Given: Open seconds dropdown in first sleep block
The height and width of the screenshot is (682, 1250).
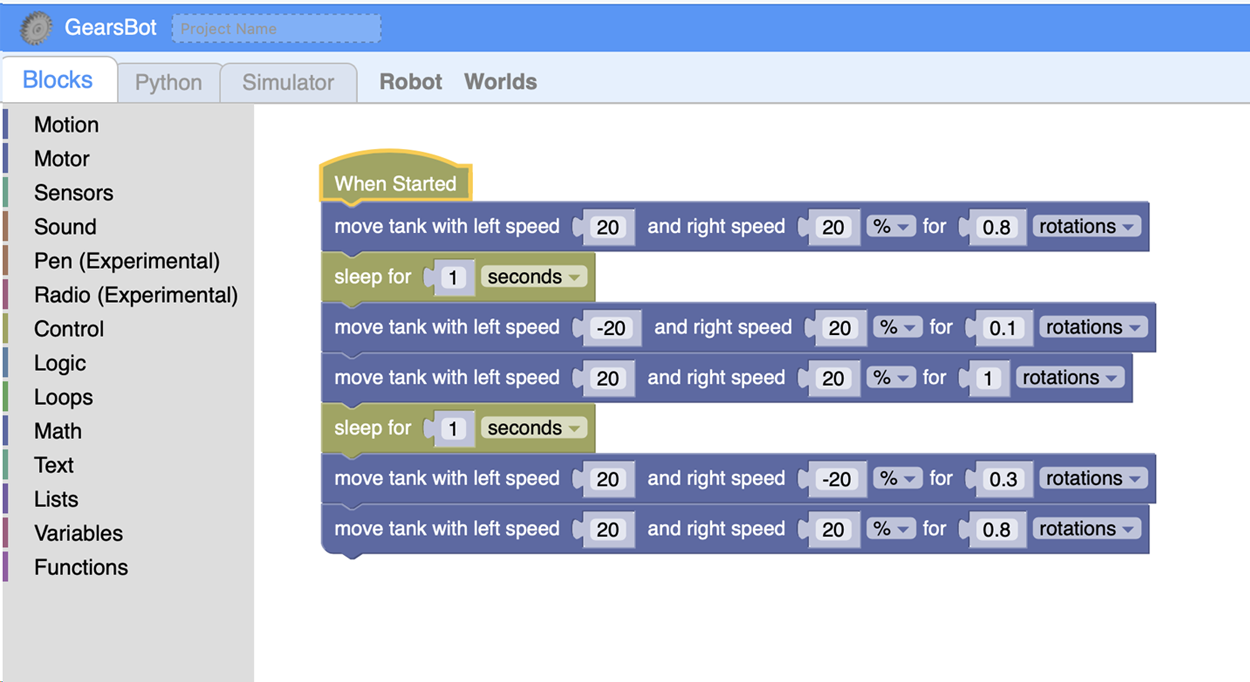Looking at the screenshot, I should tap(534, 277).
